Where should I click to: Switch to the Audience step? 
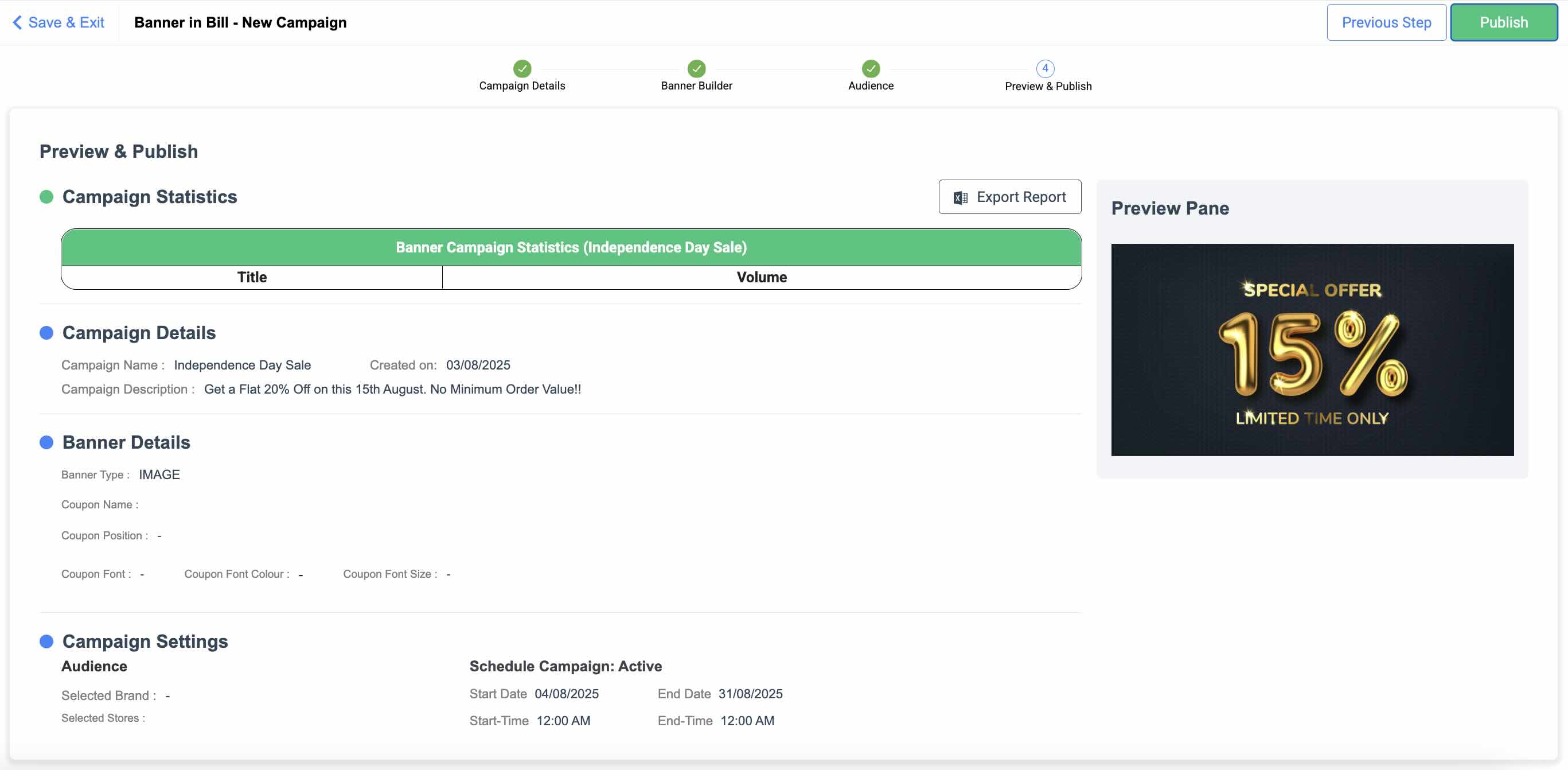870,85
